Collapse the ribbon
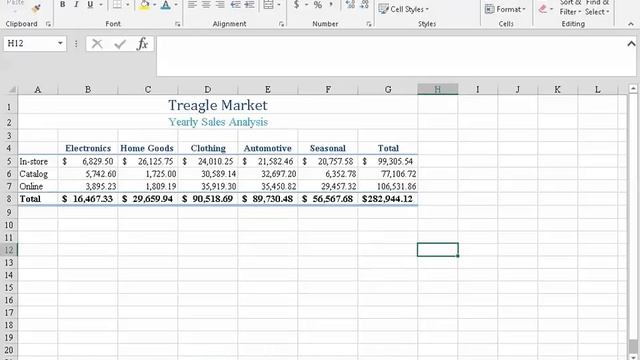Image resolution: width=640 pixels, height=360 pixels. (x=631, y=24)
